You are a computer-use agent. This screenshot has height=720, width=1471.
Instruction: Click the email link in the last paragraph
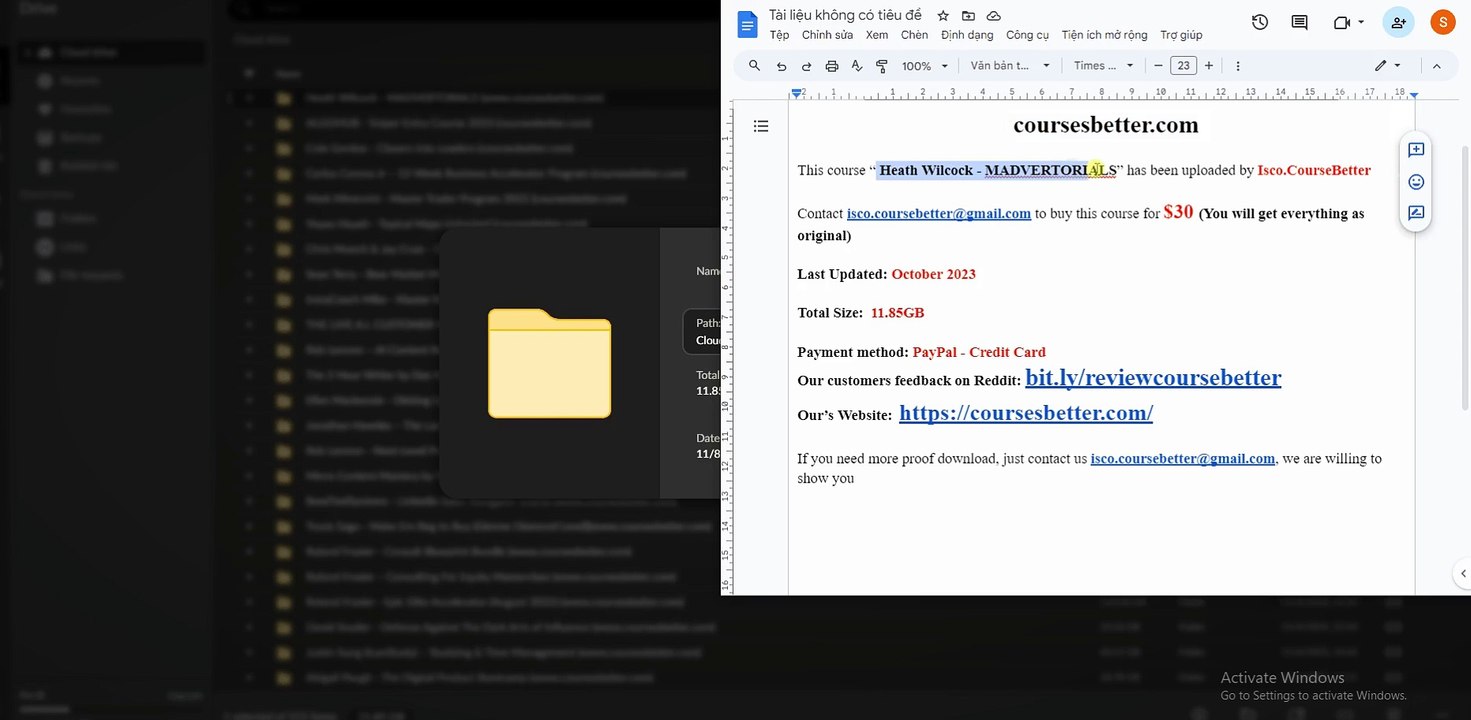pos(1183,459)
